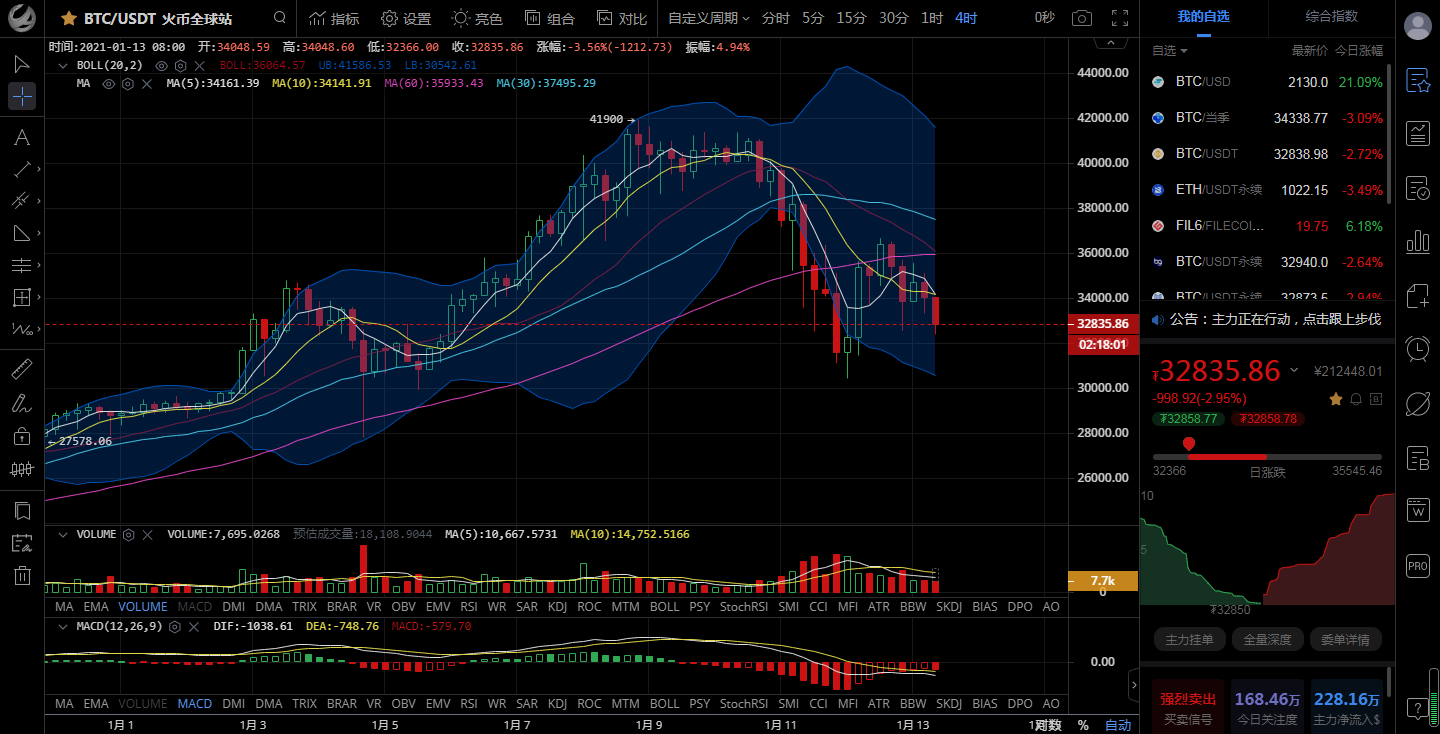The height and width of the screenshot is (734, 1440).
Task: Select the text annotation tool
Action: tap(22, 137)
